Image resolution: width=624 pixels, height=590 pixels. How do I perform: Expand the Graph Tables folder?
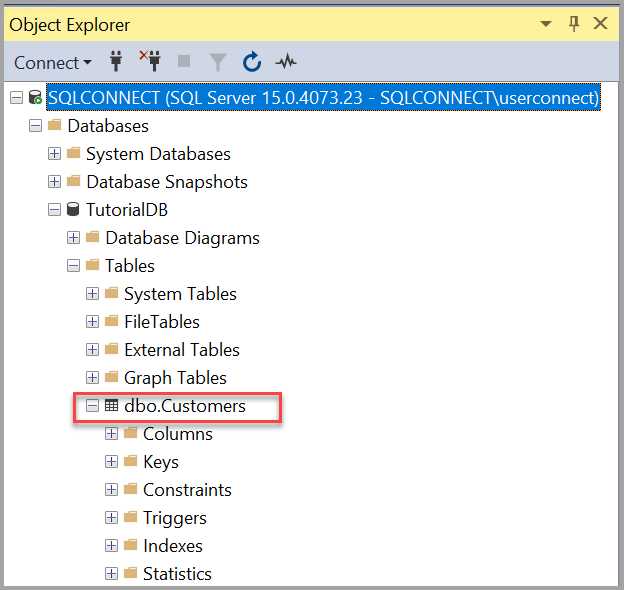point(92,378)
